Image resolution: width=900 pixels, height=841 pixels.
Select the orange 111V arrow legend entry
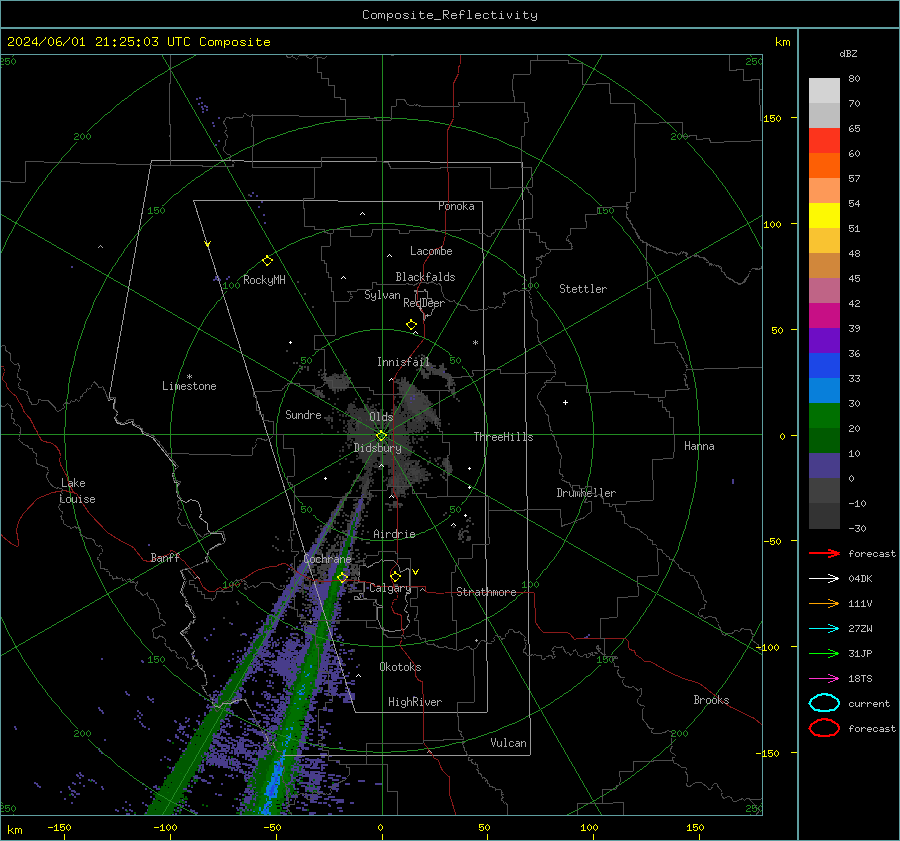click(824, 603)
